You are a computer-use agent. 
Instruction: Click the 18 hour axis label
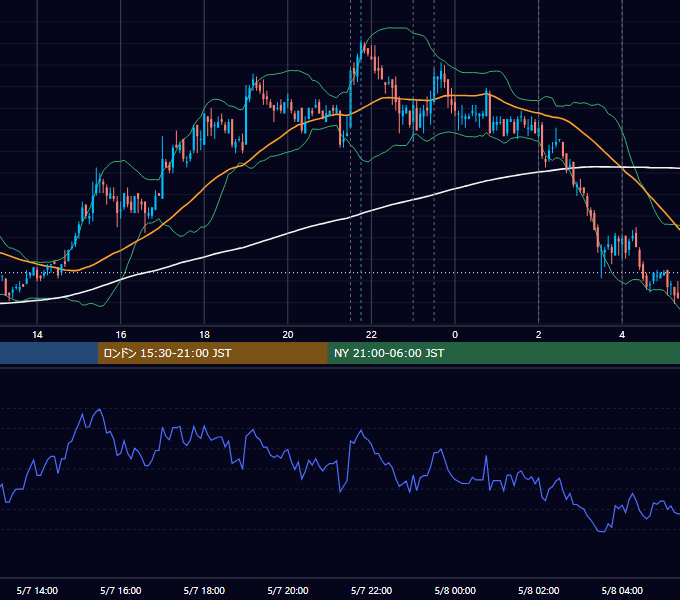204,335
